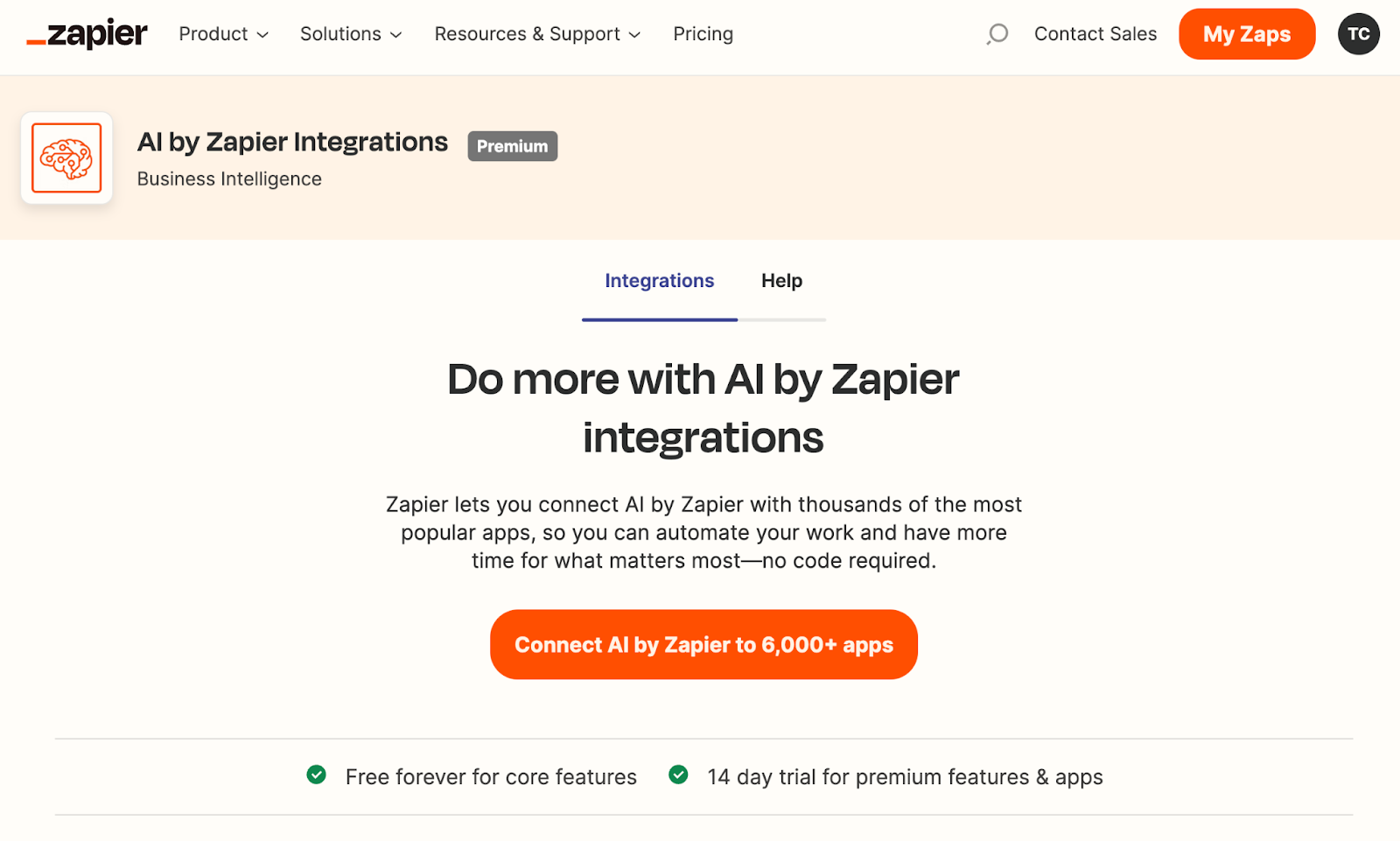Click the Zapier logo
The width and height of the screenshot is (1400, 841).
coord(87,34)
